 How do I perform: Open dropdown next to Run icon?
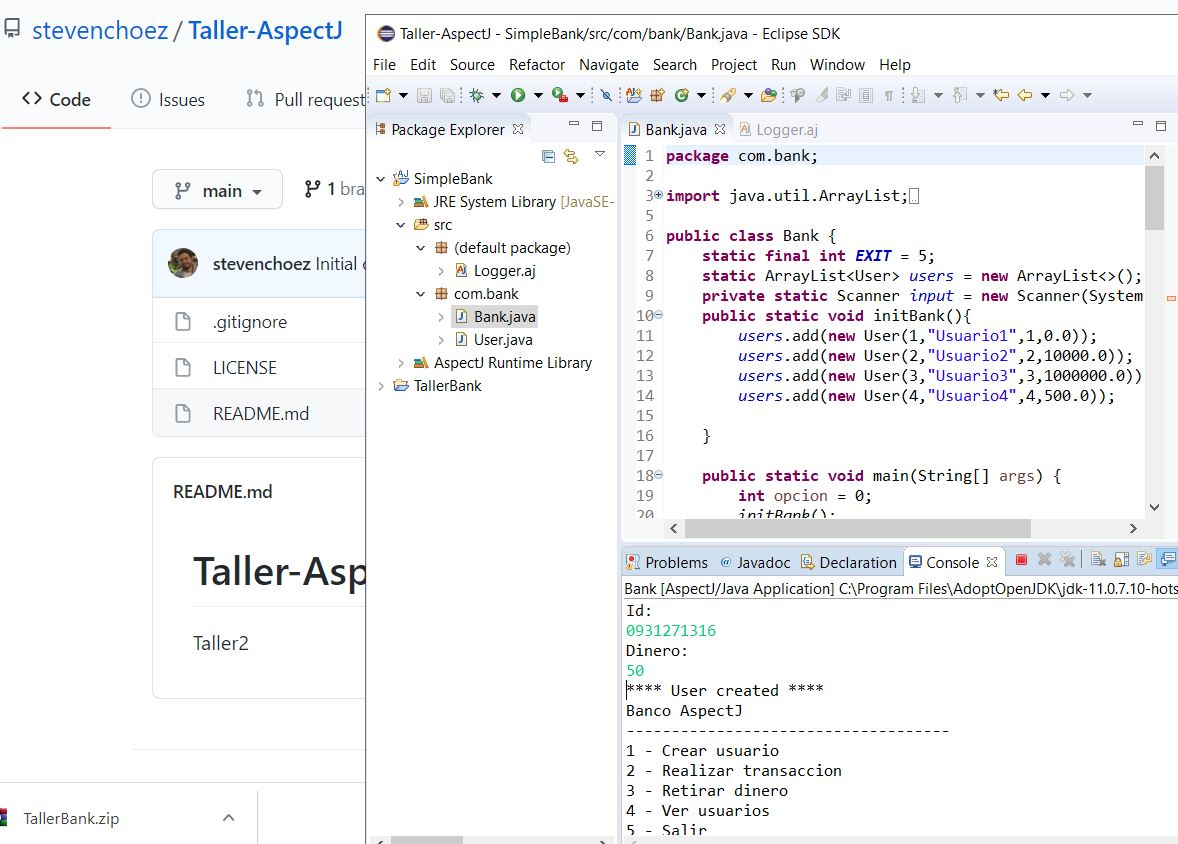(538, 95)
